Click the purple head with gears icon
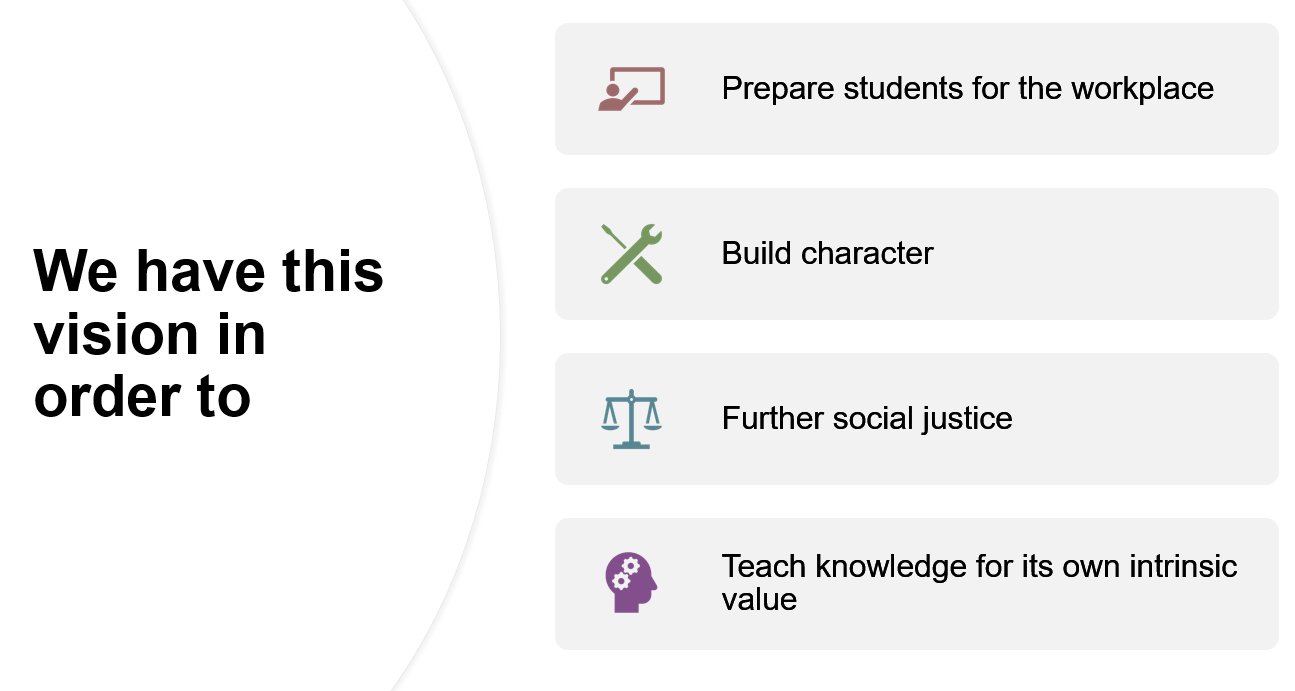 631,583
